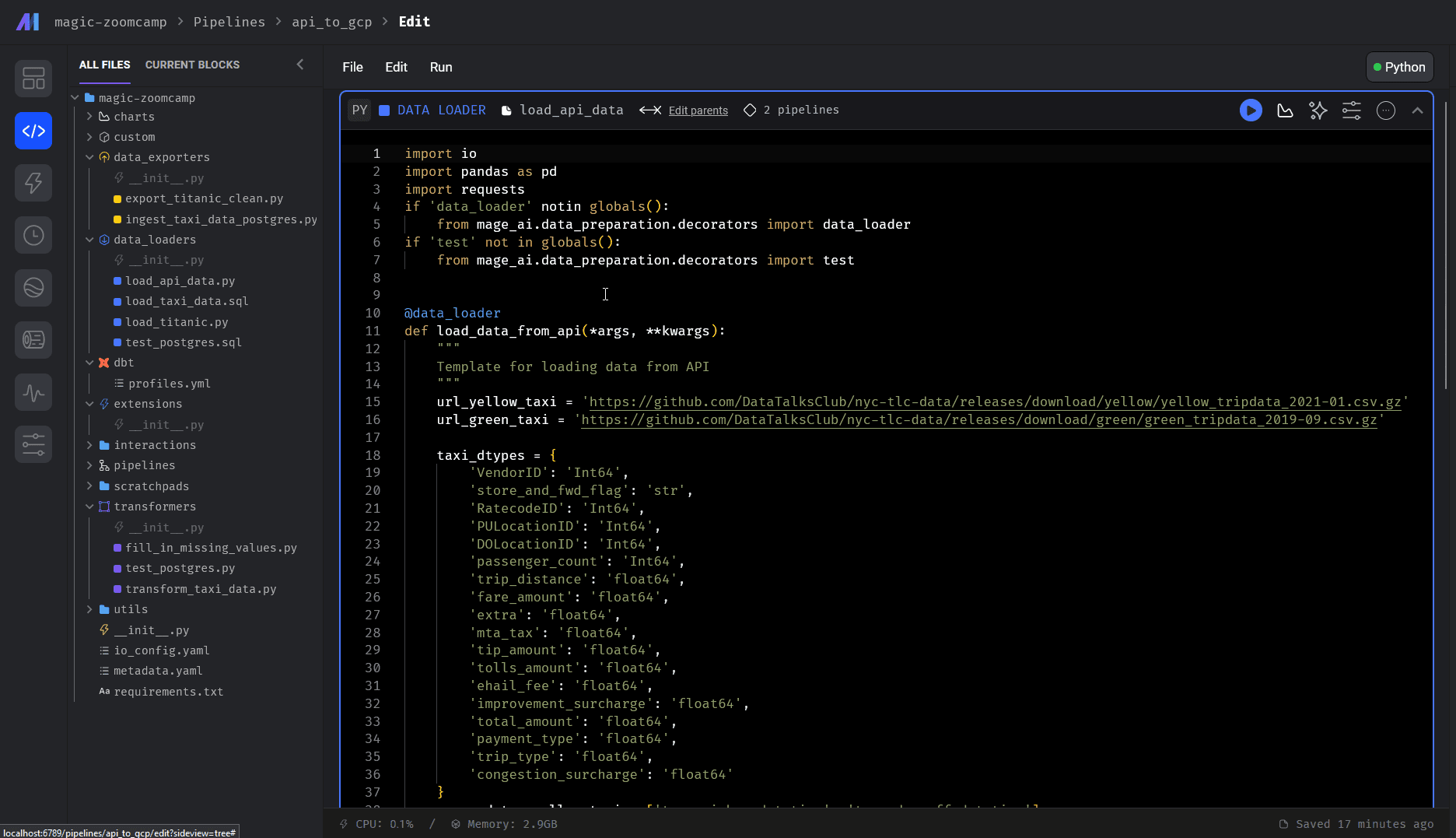1456x838 pixels.
Task: Click the Edit parents link
Action: 698,110
